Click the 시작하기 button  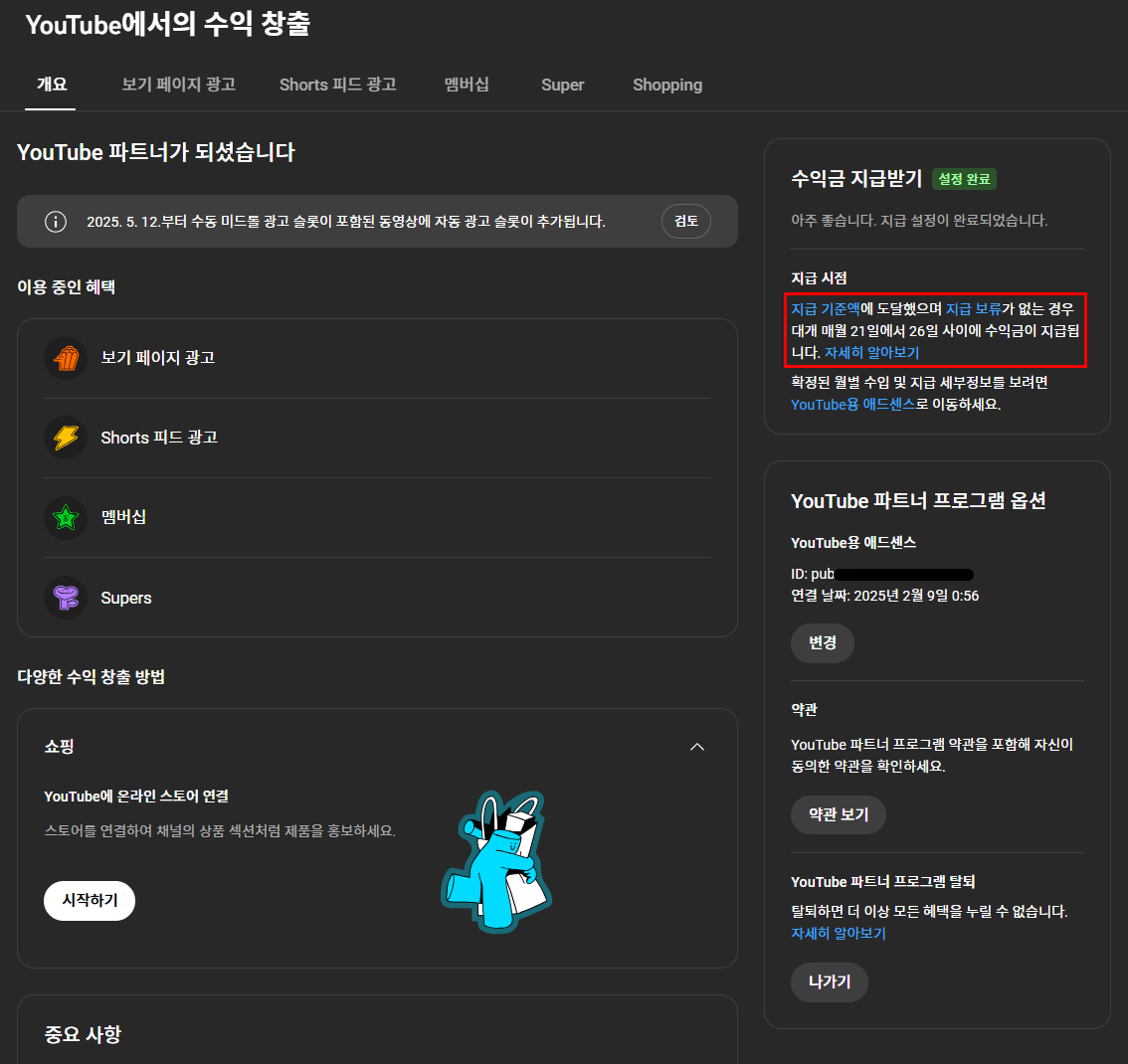pos(90,900)
